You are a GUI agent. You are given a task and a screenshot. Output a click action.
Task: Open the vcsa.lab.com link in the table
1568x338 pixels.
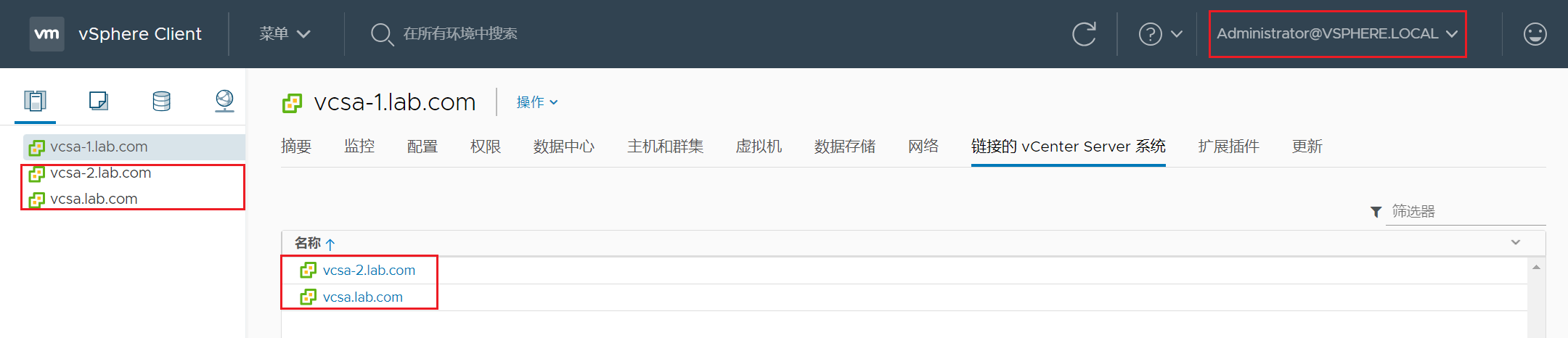pos(363,297)
